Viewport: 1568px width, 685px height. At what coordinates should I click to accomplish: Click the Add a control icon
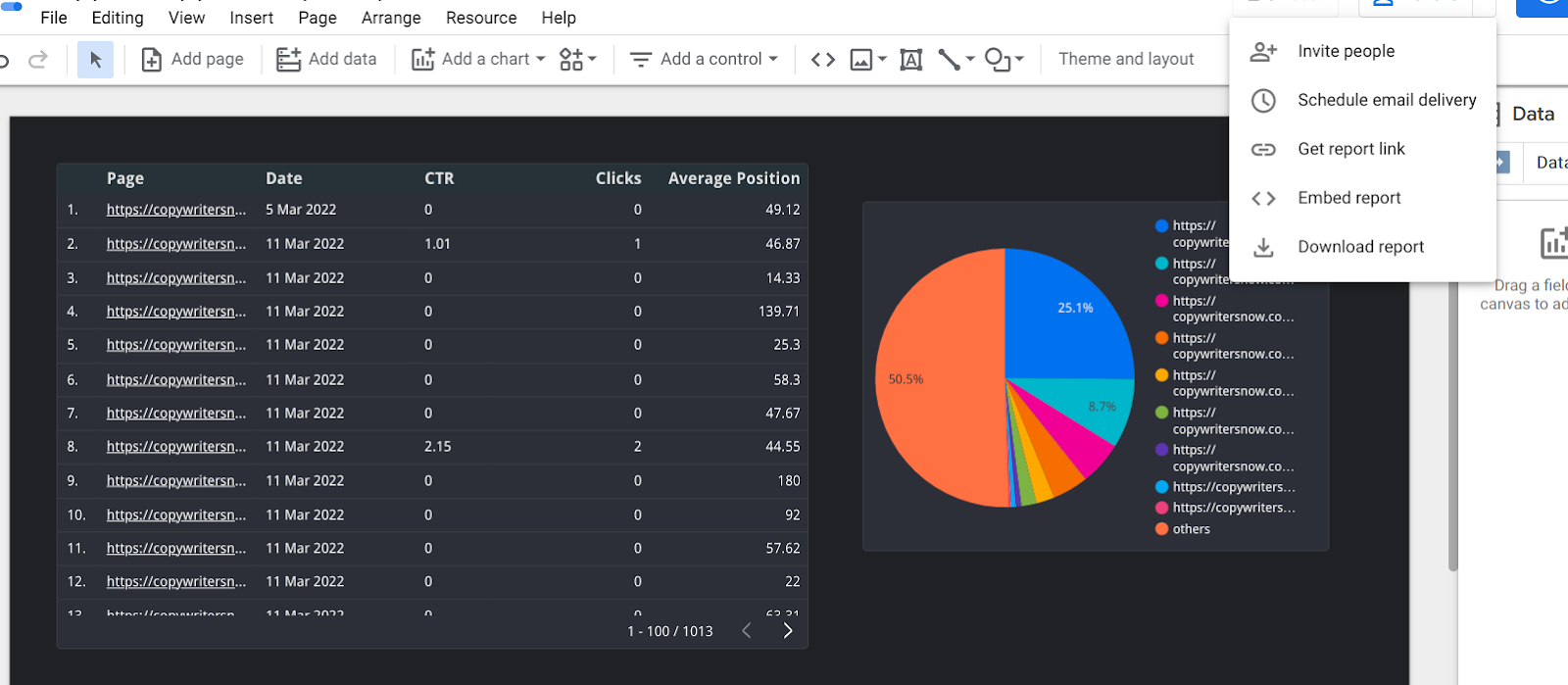(x=641, y=60)
